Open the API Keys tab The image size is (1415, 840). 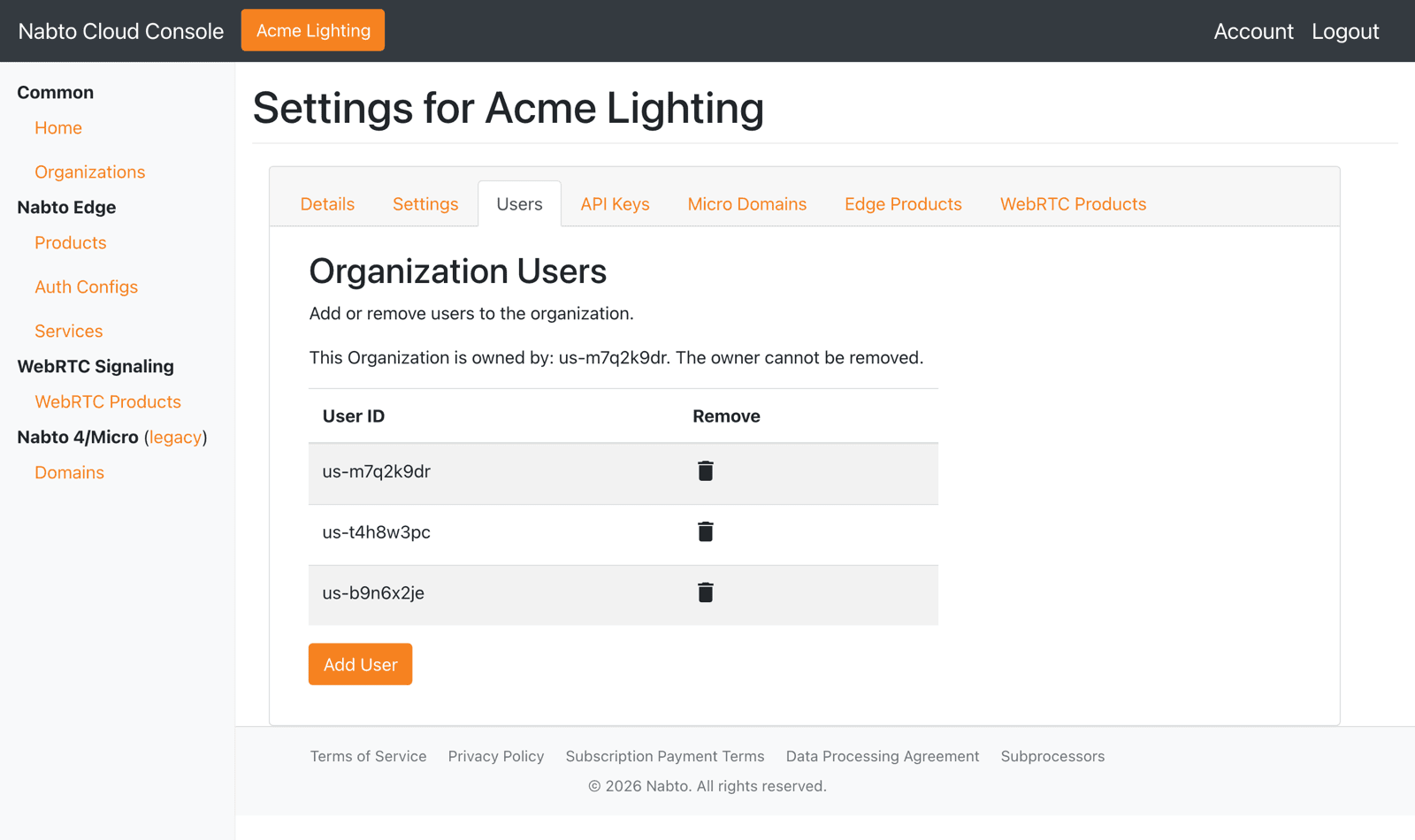pyautogui.click(x=615, y=204)
